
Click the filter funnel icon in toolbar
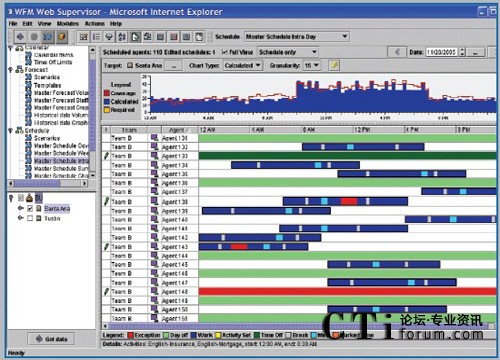pos(109,37)
